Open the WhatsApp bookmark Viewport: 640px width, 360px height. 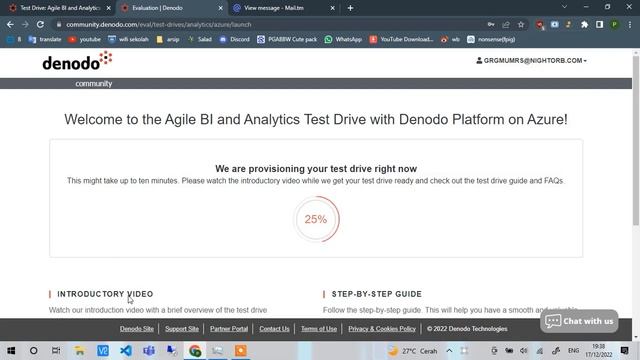point(343,40)
